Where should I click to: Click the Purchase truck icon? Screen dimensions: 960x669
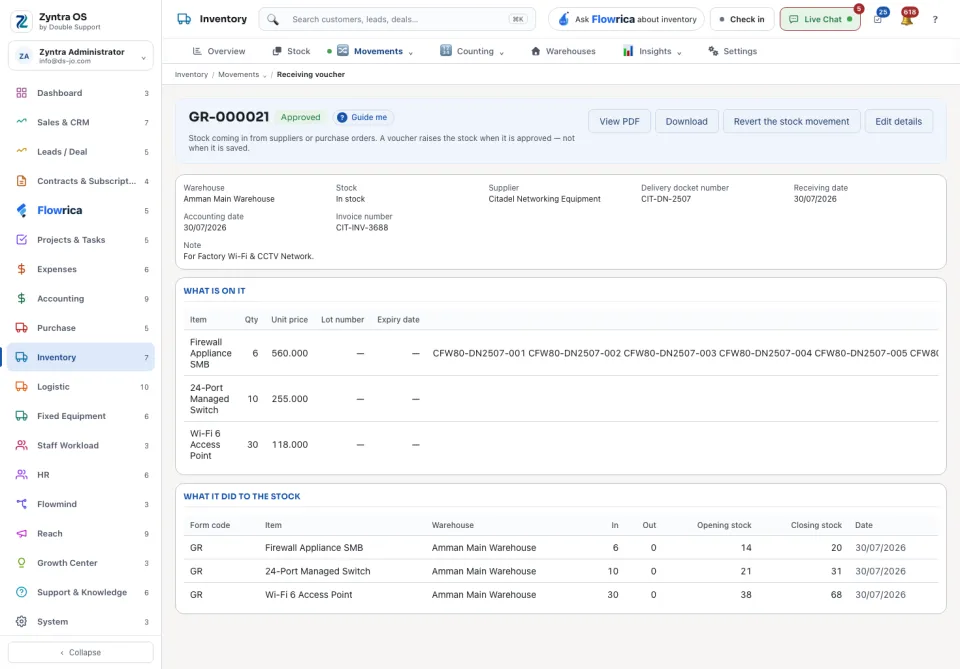click(x=21, y=327)
